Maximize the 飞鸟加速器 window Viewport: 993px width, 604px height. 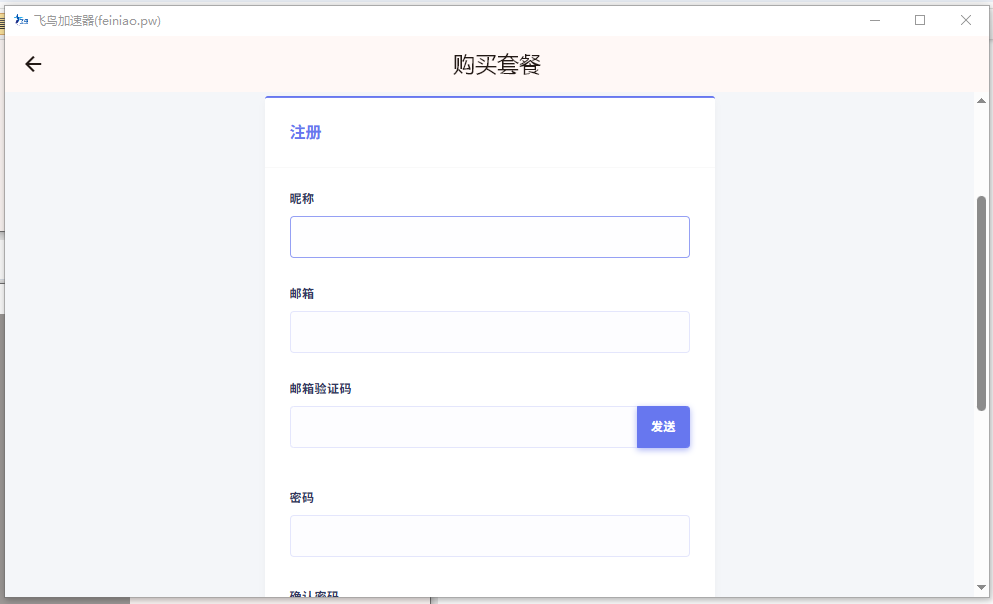pyautogui.click(x=920, y=20)
